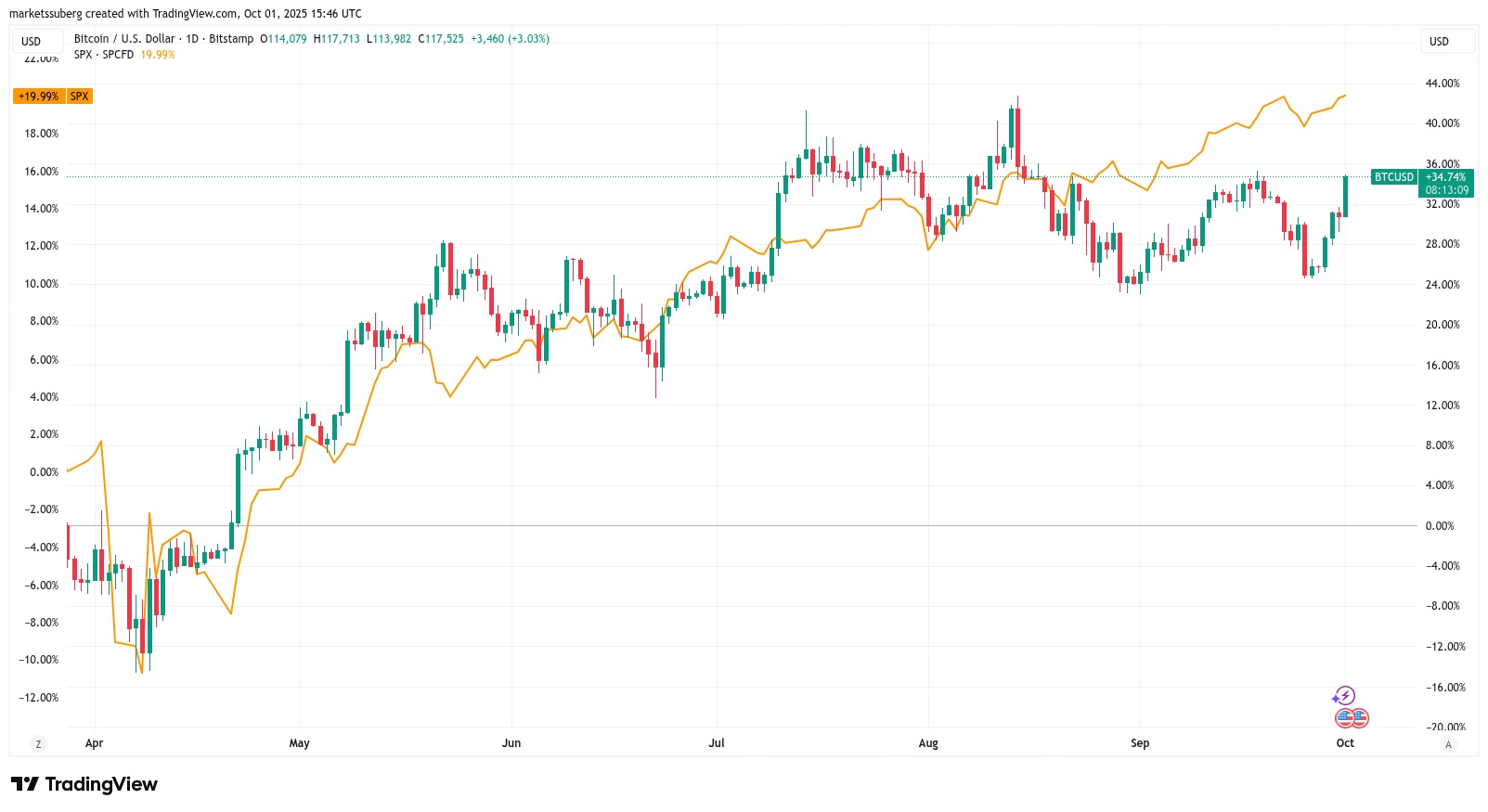Viewport: 1488px width, 812px height.
Task: Open the right US flag economic event
Action: [1360, 717]
